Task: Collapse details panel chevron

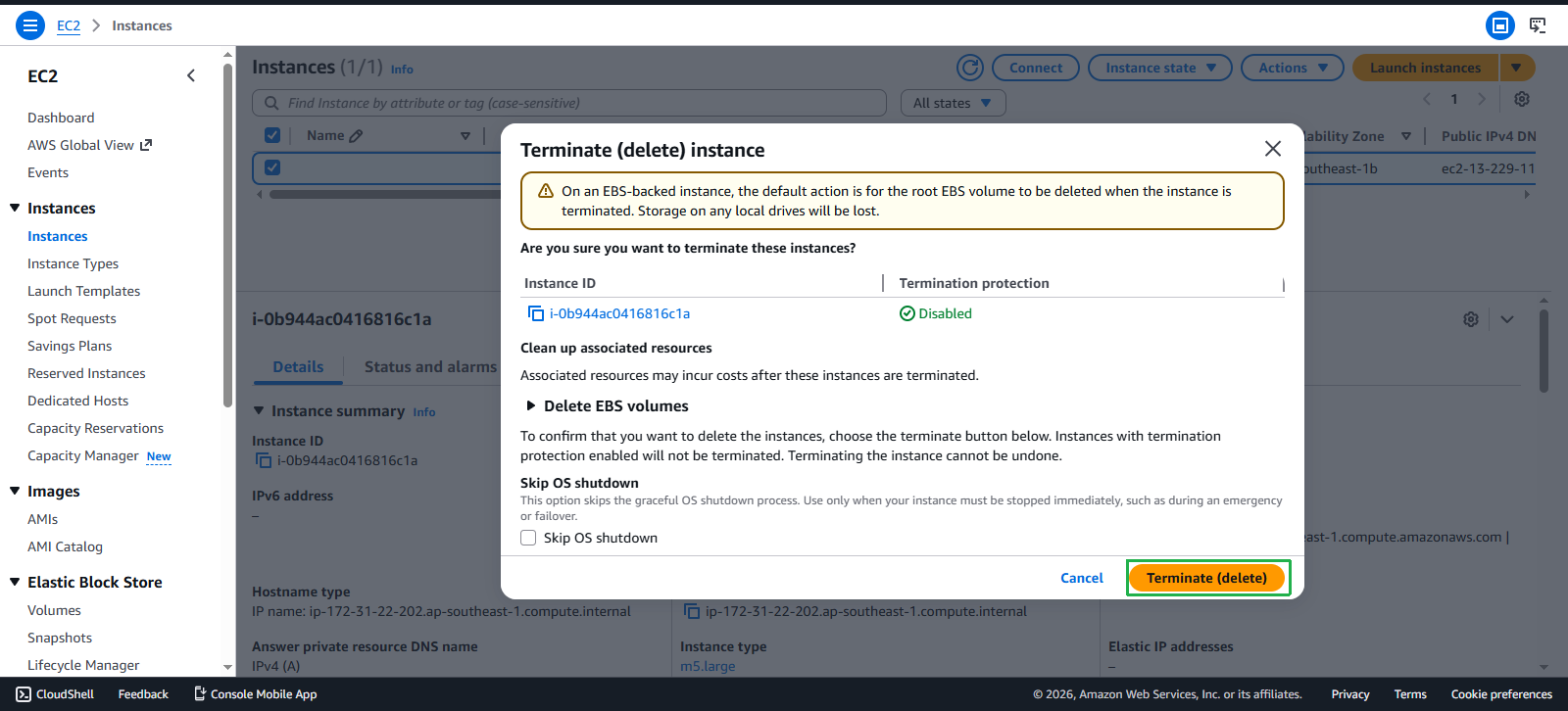Action: point(1507,319)
